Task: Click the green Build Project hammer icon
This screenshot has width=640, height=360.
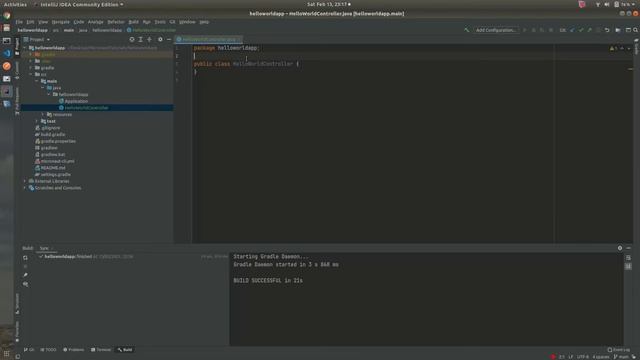Action: (467, 30)
